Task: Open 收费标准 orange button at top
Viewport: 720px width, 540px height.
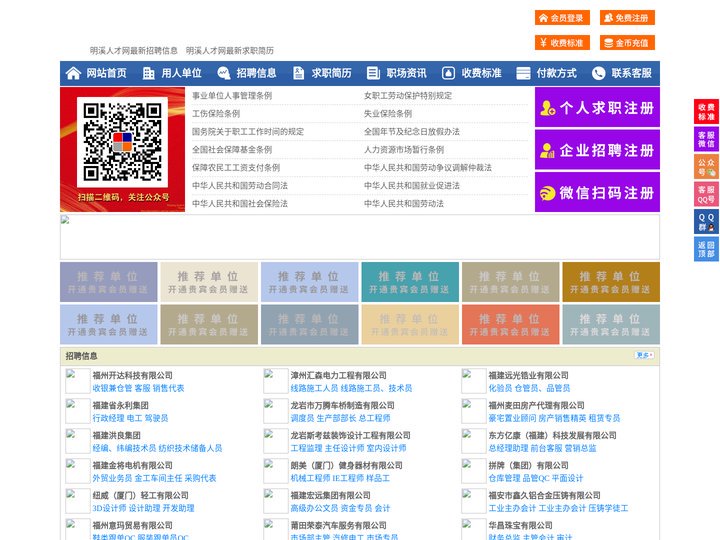Action: tap(562, 43)
